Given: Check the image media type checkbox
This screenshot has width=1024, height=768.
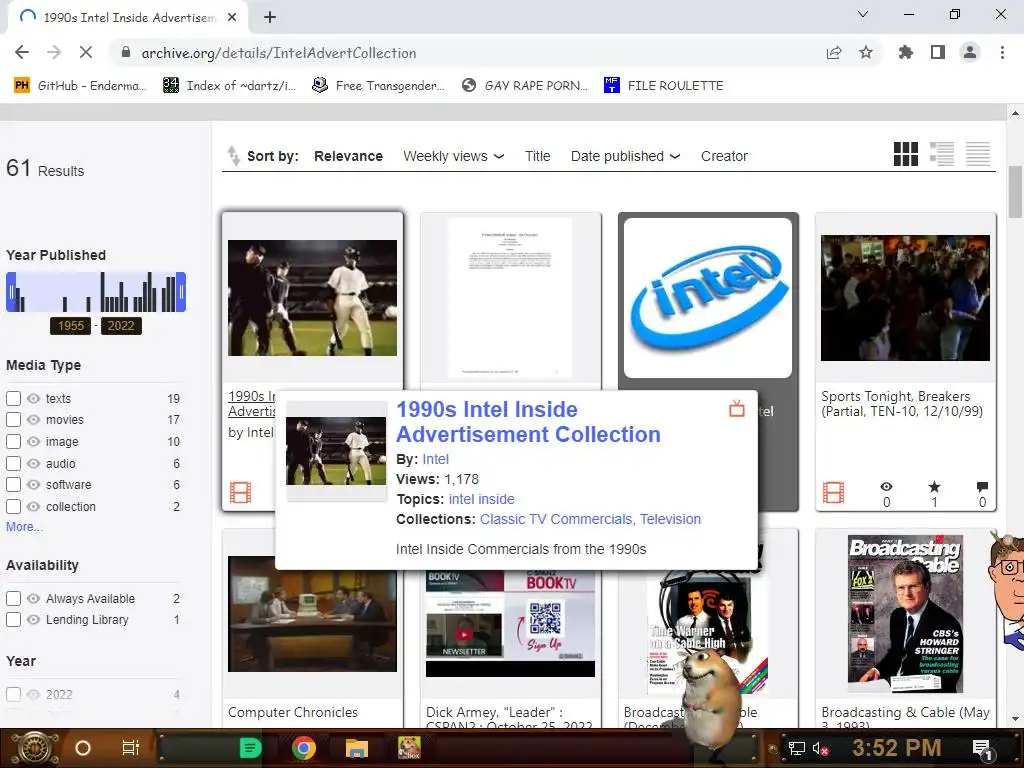Looking at the screenshot, I should point(13,441).
